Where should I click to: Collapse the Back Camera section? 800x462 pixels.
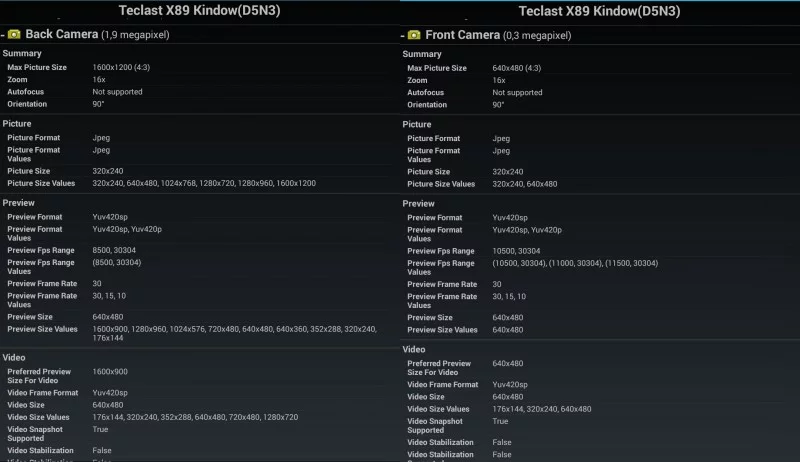pyautogui.click(x=3, y=34)
